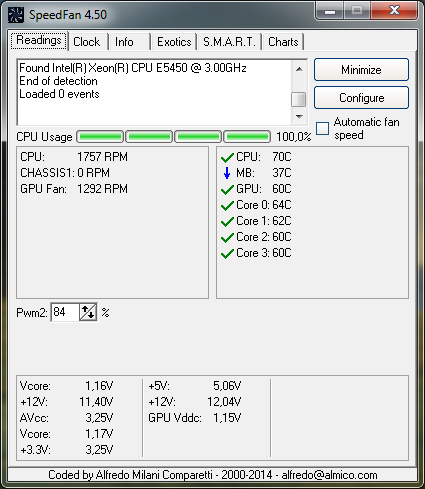
Task: Click the second Vcore 1,17V reading
Action: tap(67, 434)
